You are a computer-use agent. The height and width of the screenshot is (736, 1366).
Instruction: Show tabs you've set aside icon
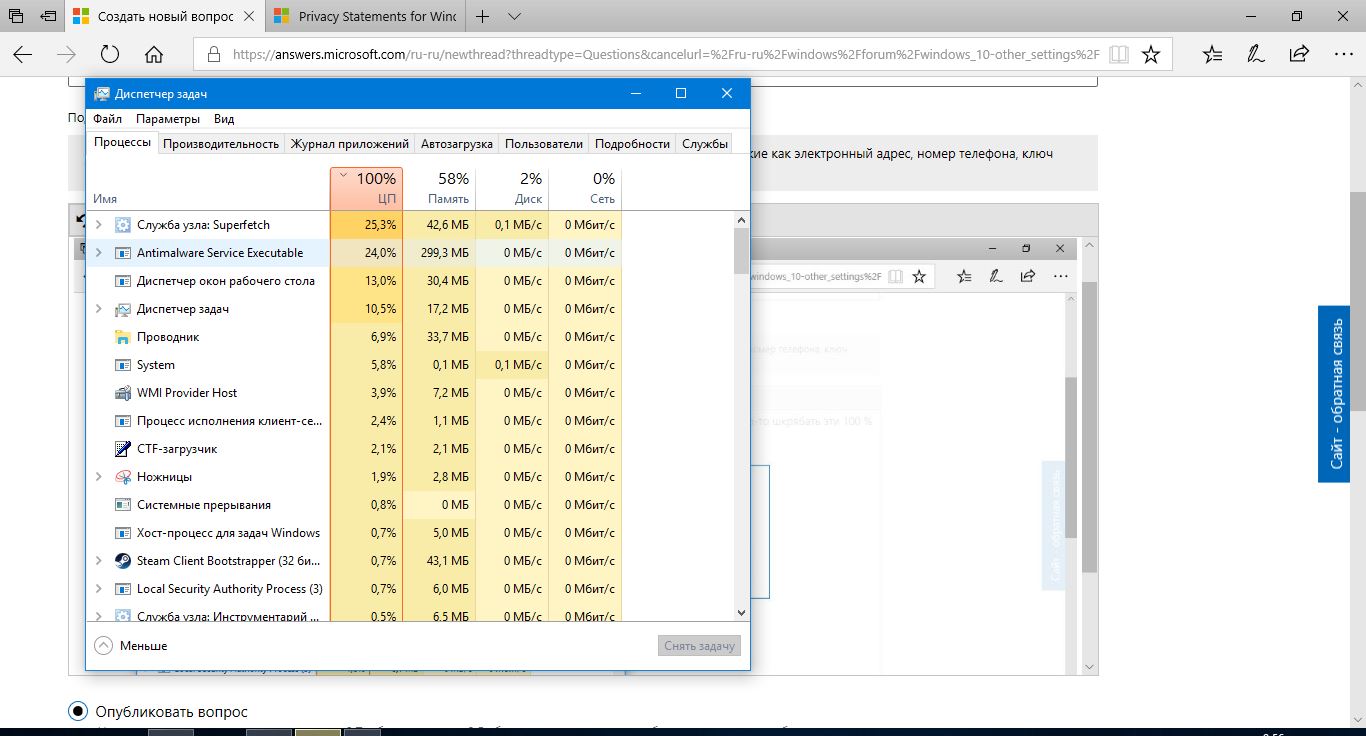pyautogui.click(x=15, y=17)
